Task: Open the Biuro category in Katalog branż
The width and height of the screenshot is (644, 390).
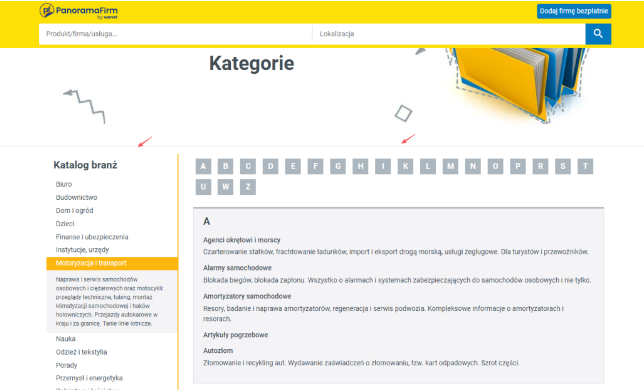Action: (64, 184)
